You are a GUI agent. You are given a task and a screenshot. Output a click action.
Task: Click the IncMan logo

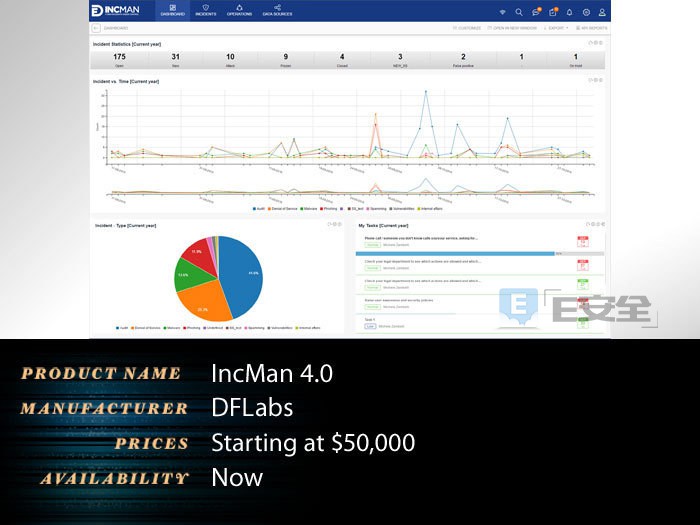click(x=116, y=11)
